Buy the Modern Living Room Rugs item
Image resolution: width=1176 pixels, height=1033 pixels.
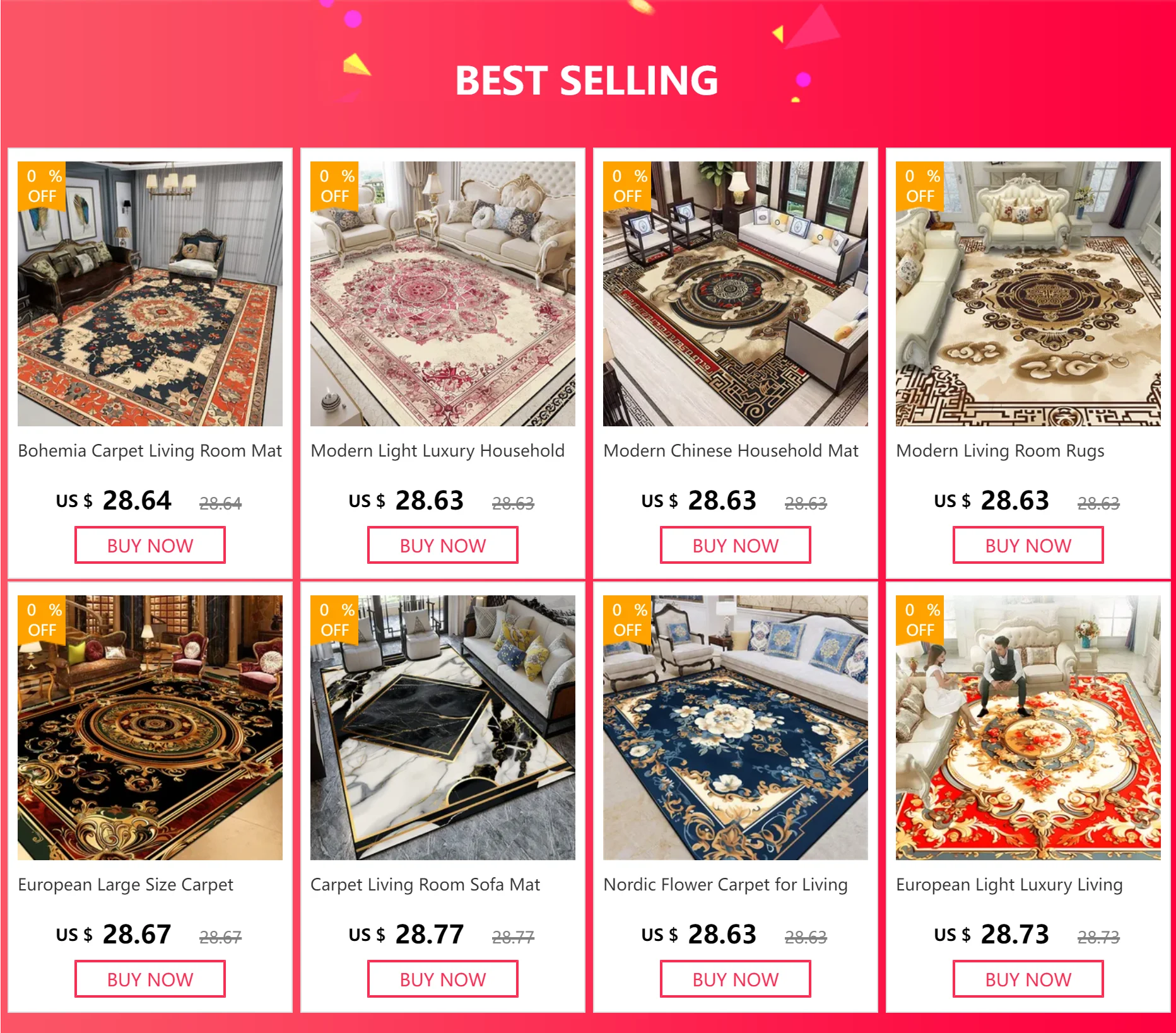pyautogui.click(x=1028, y=546)
